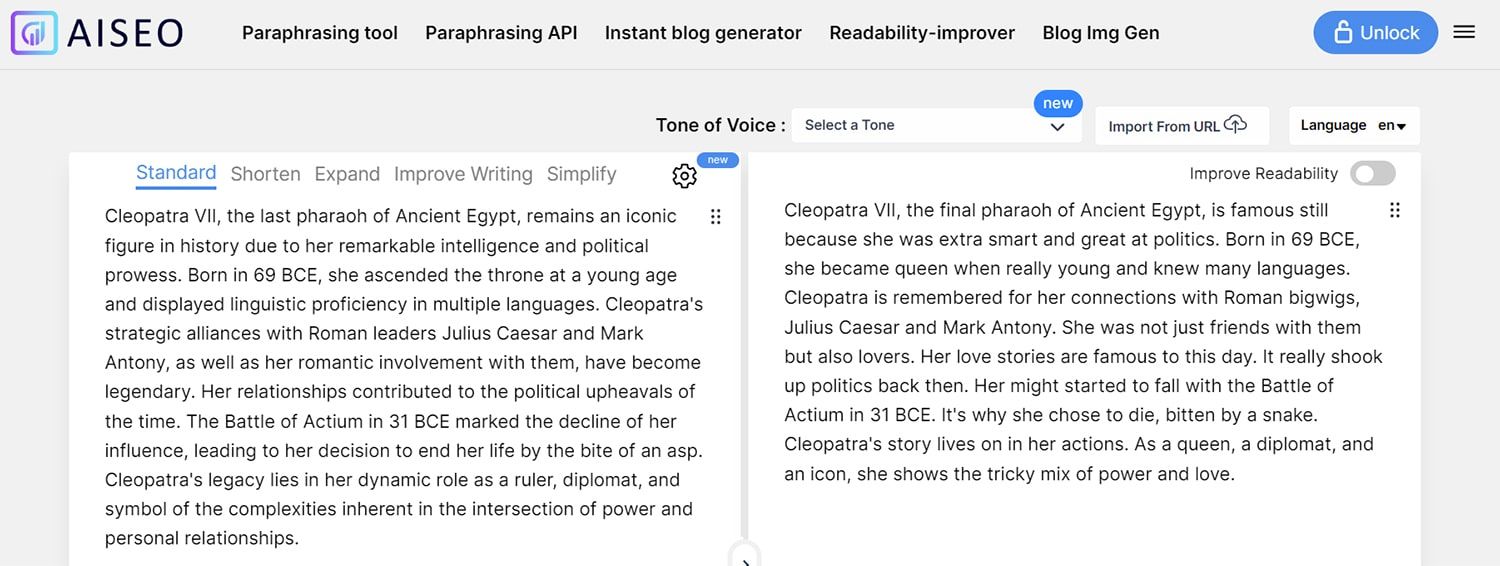The width and height of the screenshot is (1500, 566).
Task: Click the cloud upload icon
Action: [x=1236, y=124]
